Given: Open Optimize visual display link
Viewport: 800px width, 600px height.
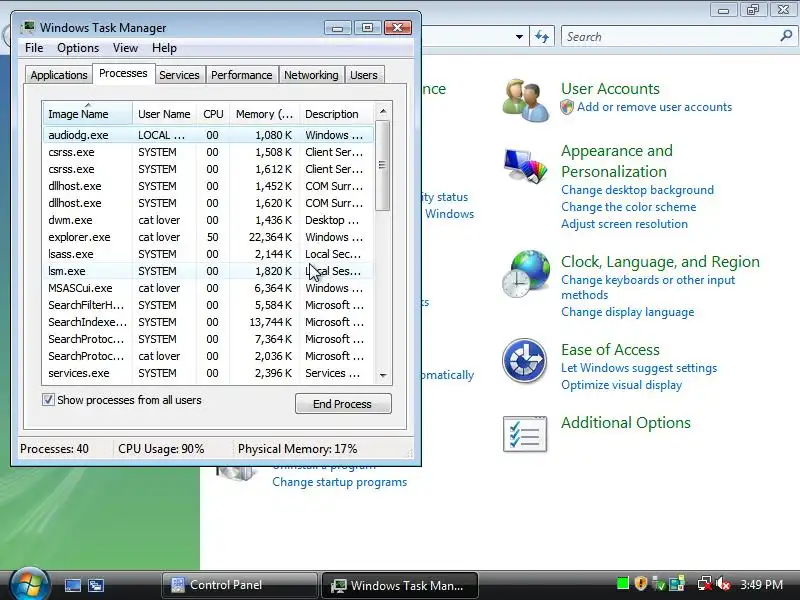Looking at the screenshot, I should (x=621, y=385).
